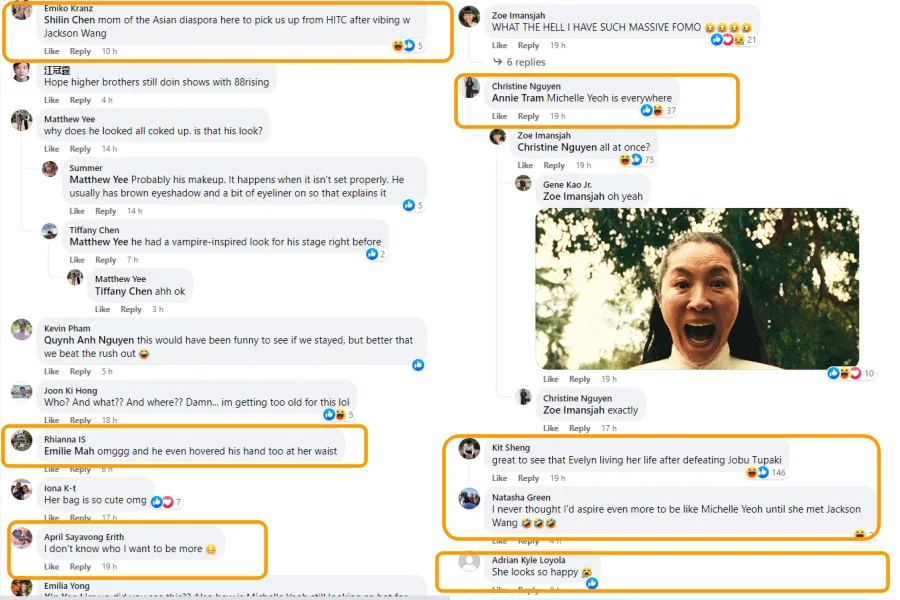Like Matthew Yee's "coked up" comment
This screenshot has height=600, width=900.
50,149
